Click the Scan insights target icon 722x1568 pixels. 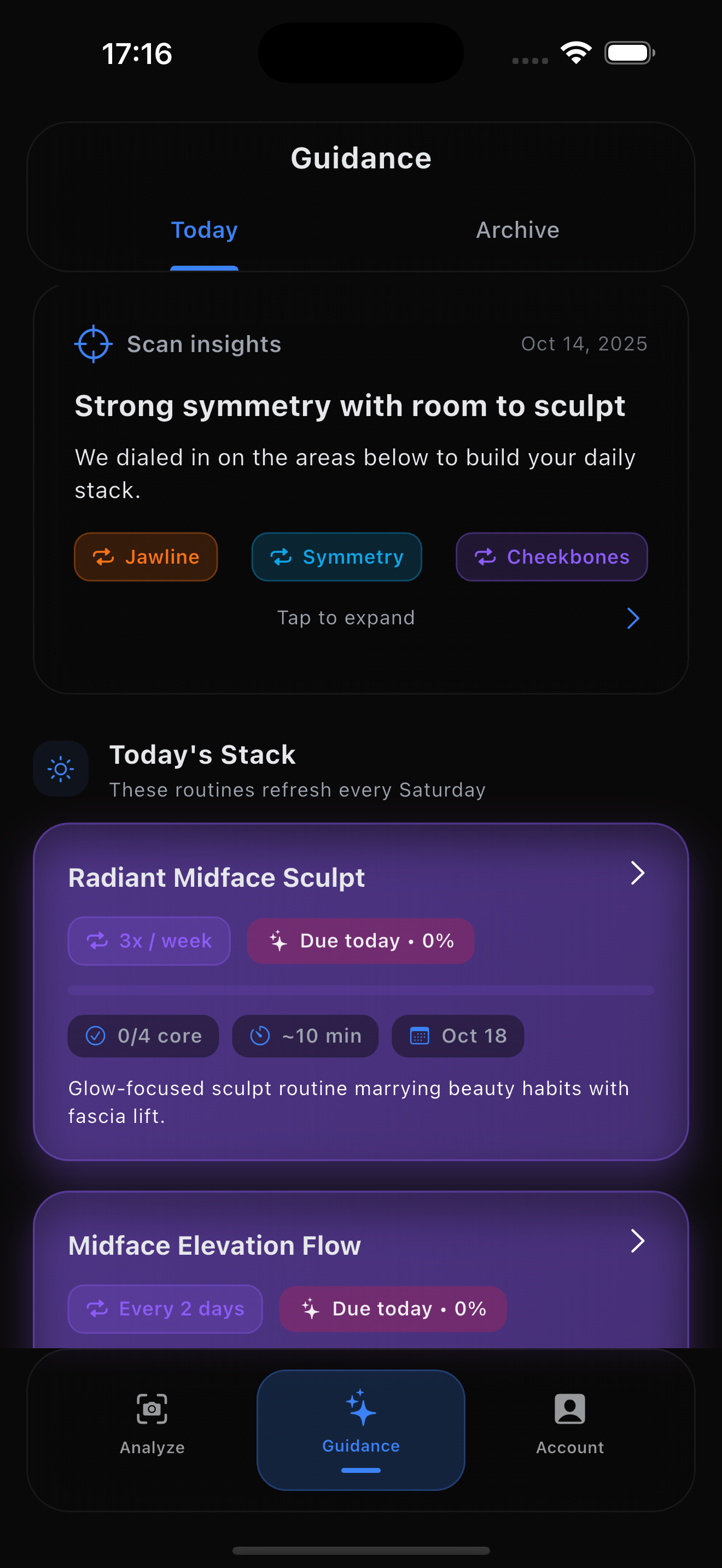pyautogui.click(x=92, y=344)
